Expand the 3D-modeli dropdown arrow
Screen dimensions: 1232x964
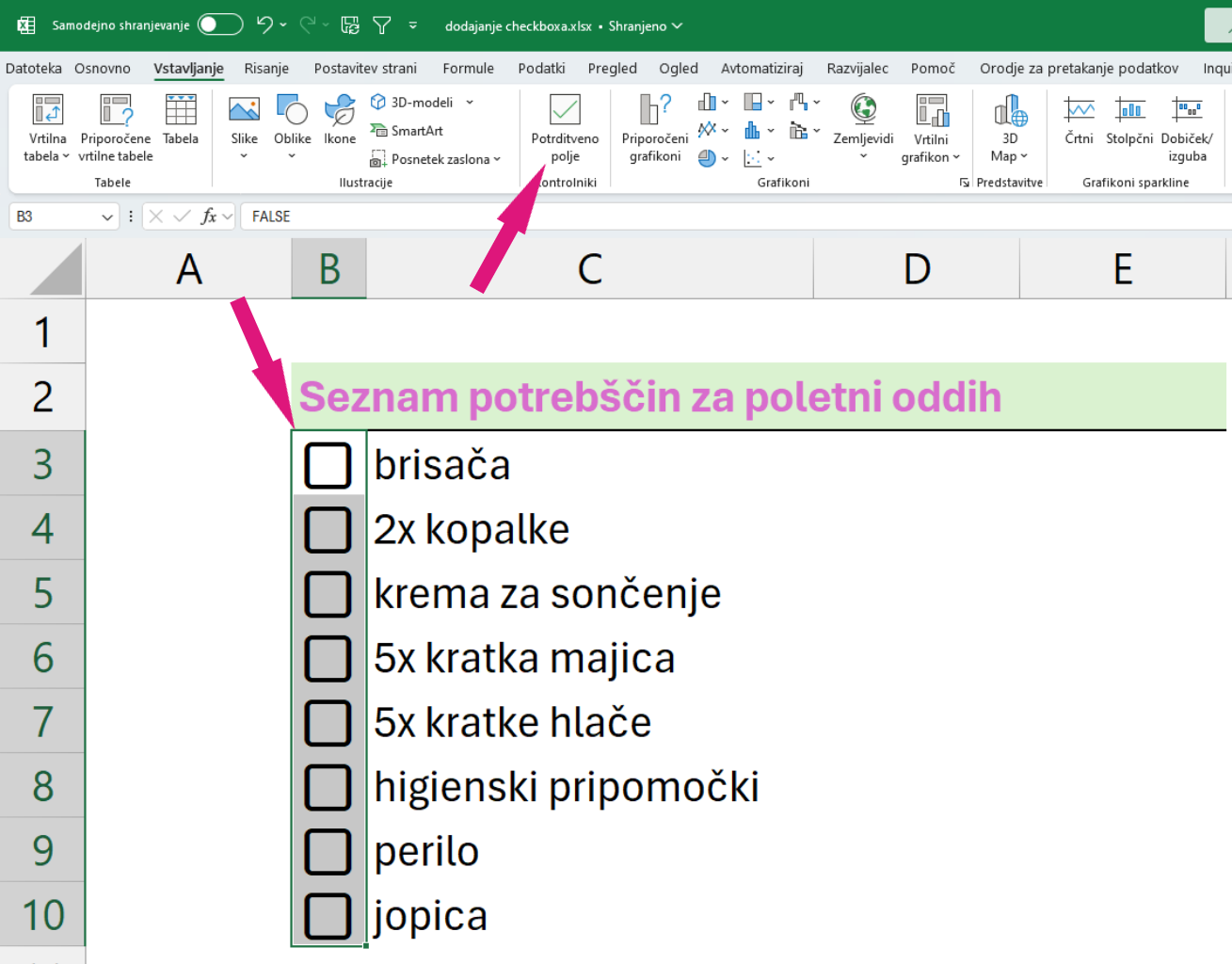click(x=470, y=102)
